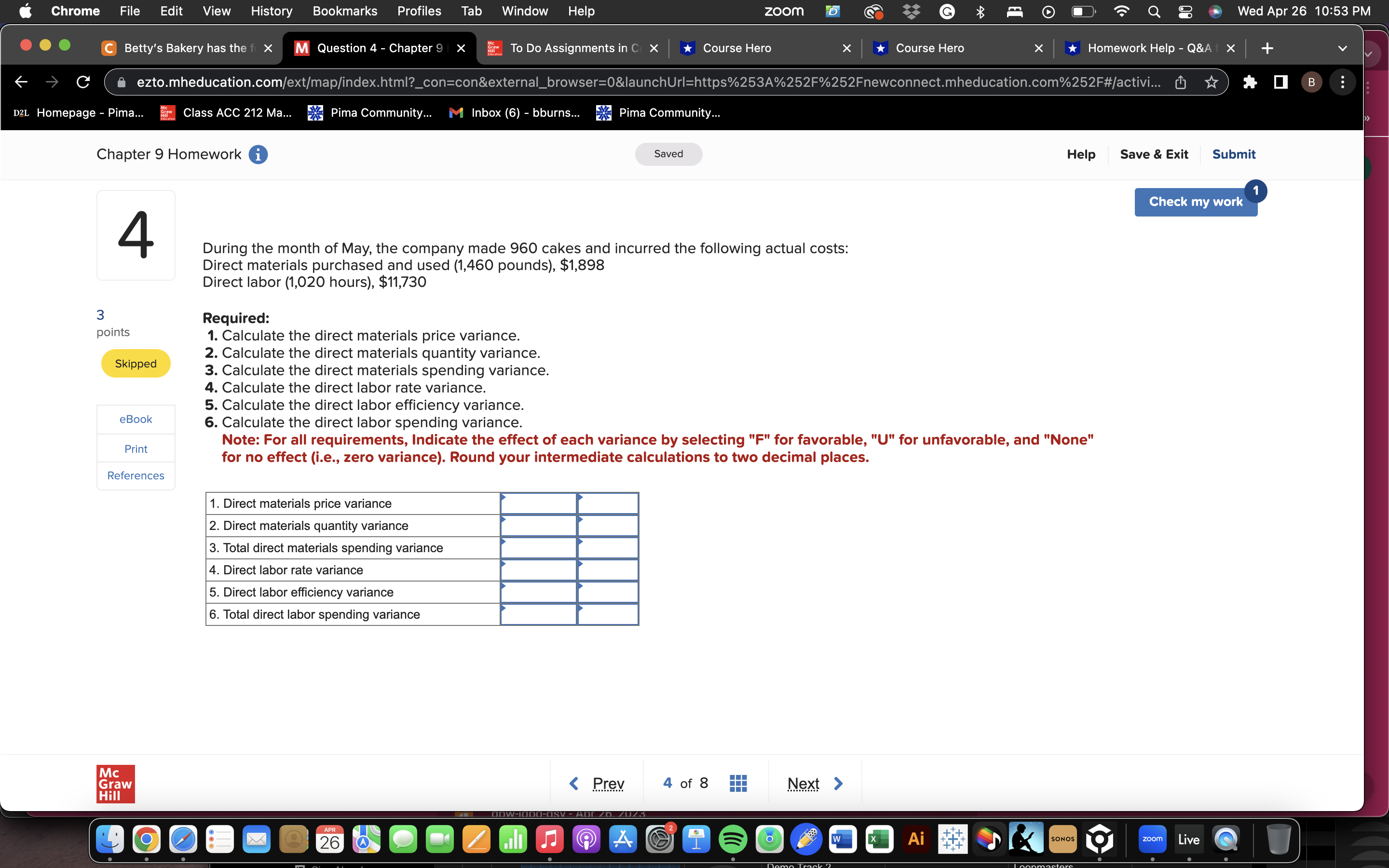Open the Bookmarks menu
1389x868 pixels.
(x=345, y=11)
